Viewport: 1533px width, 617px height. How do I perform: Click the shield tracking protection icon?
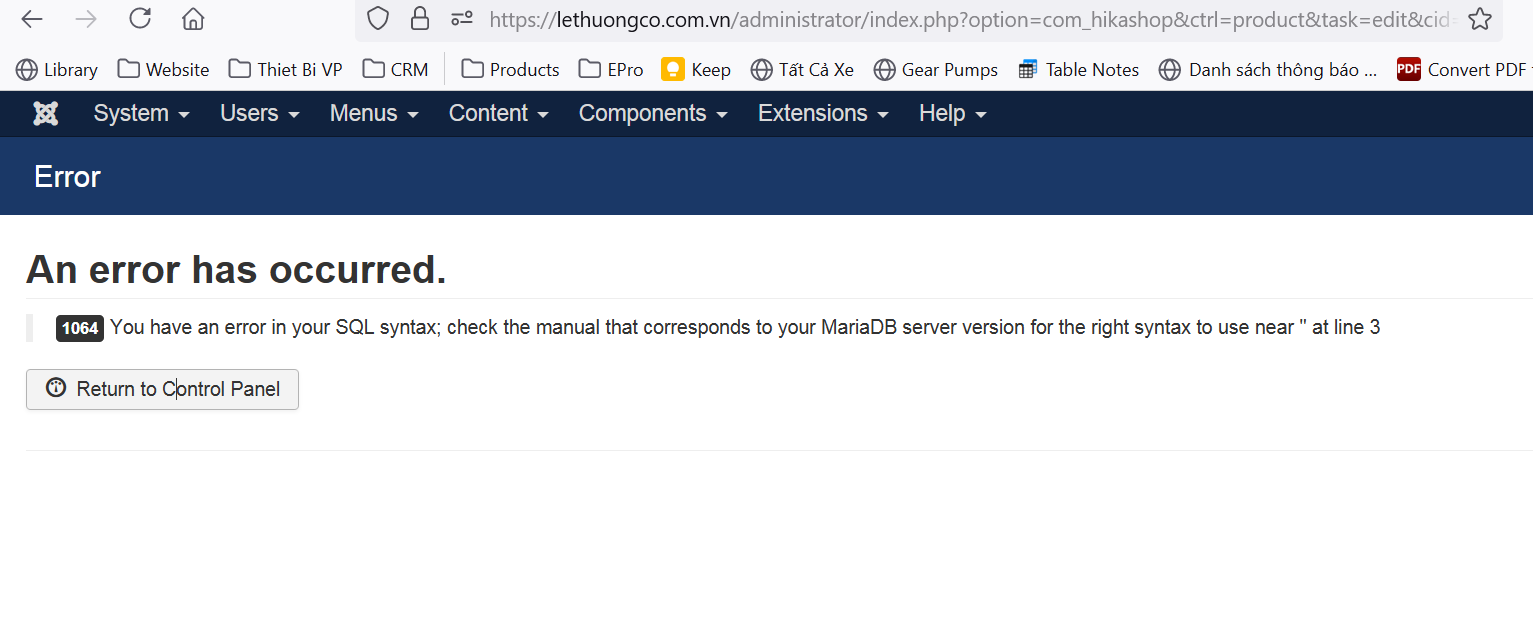tap(377, 18)
